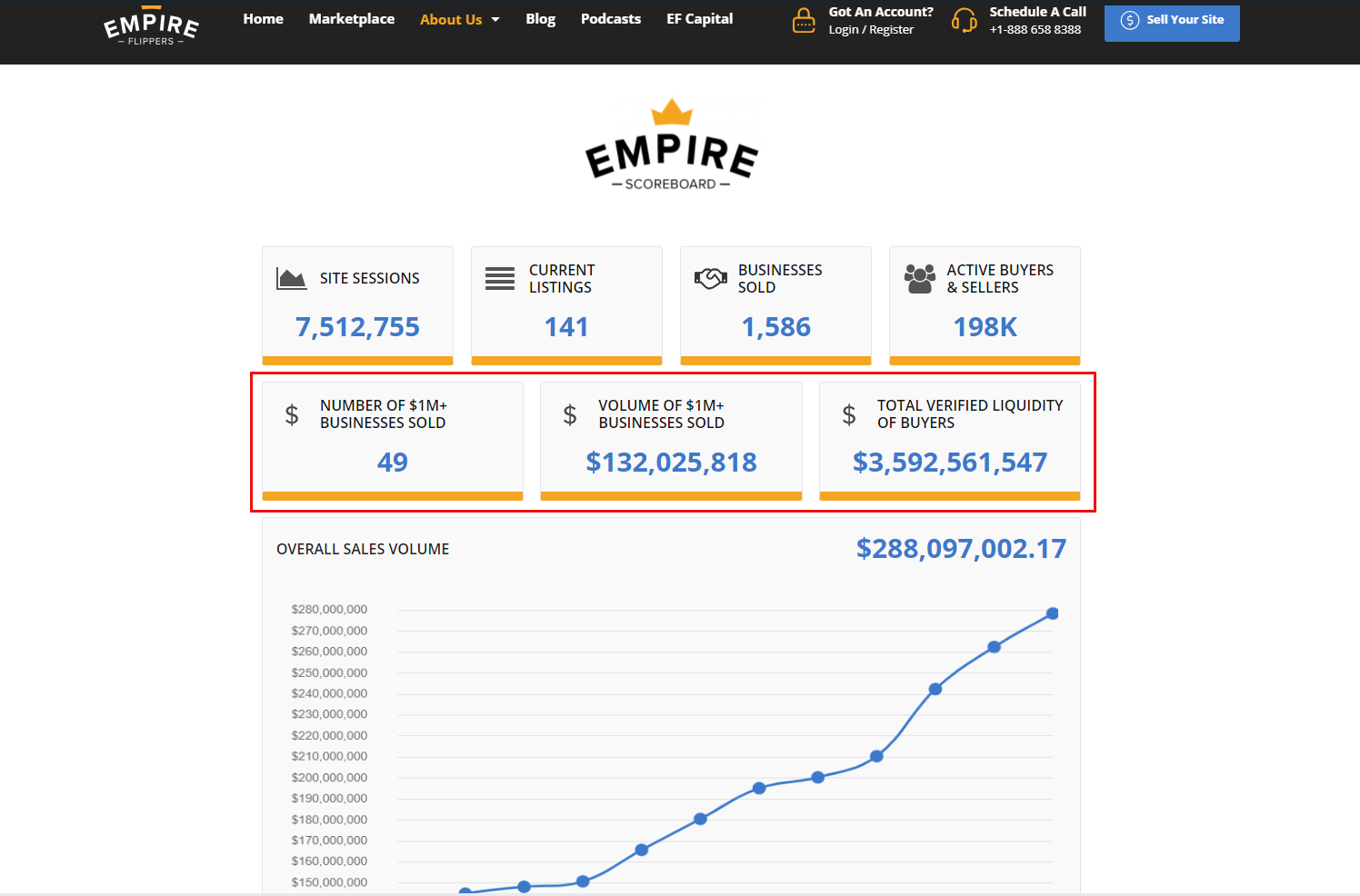The width and height of the screenshot is (1360, 896).
Task: Click the Empire Flippers logo in header
Action: coord(151,25)
